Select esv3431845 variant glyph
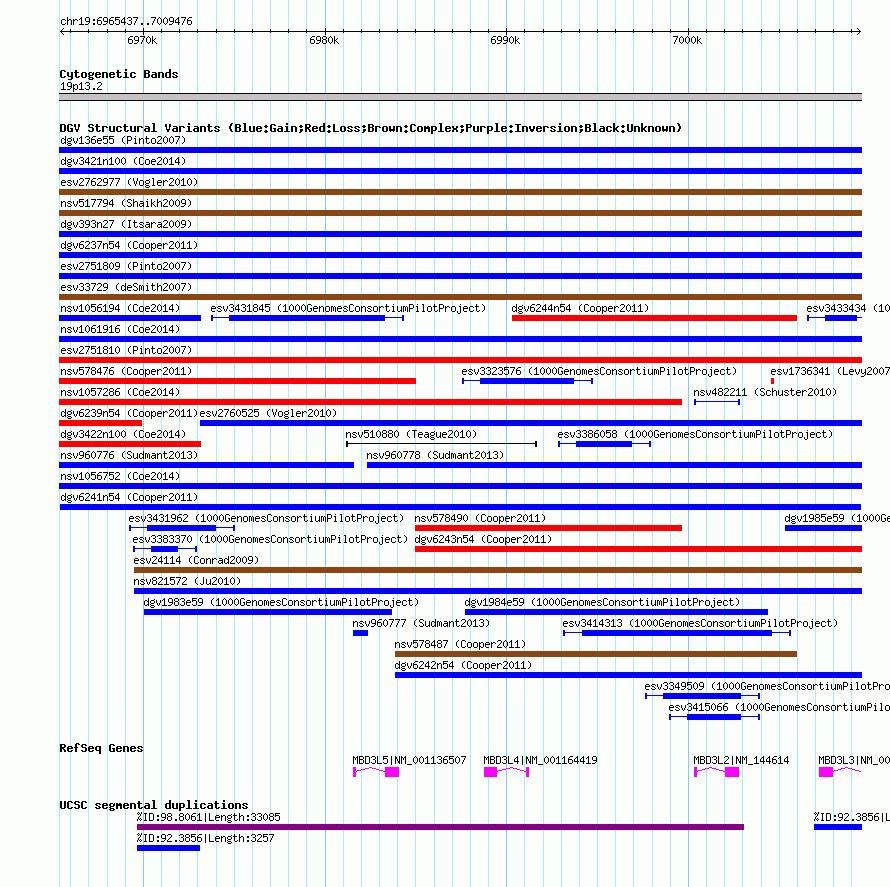Screen dimensions: 890x887 click(307, 318)
